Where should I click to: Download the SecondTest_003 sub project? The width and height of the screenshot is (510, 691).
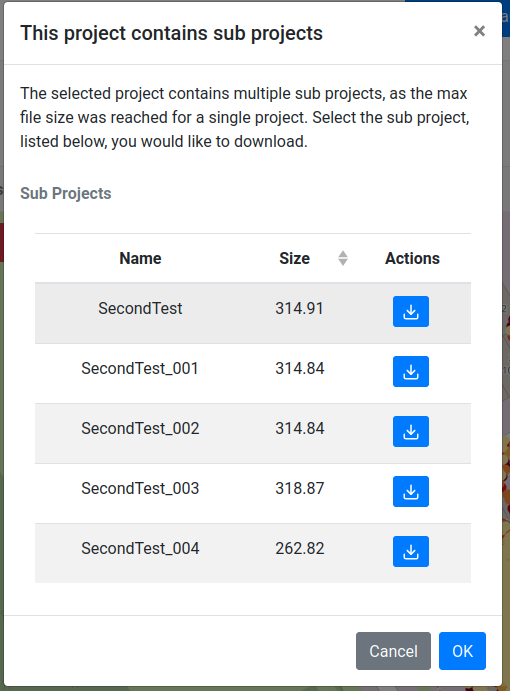(x=410, y=491)
